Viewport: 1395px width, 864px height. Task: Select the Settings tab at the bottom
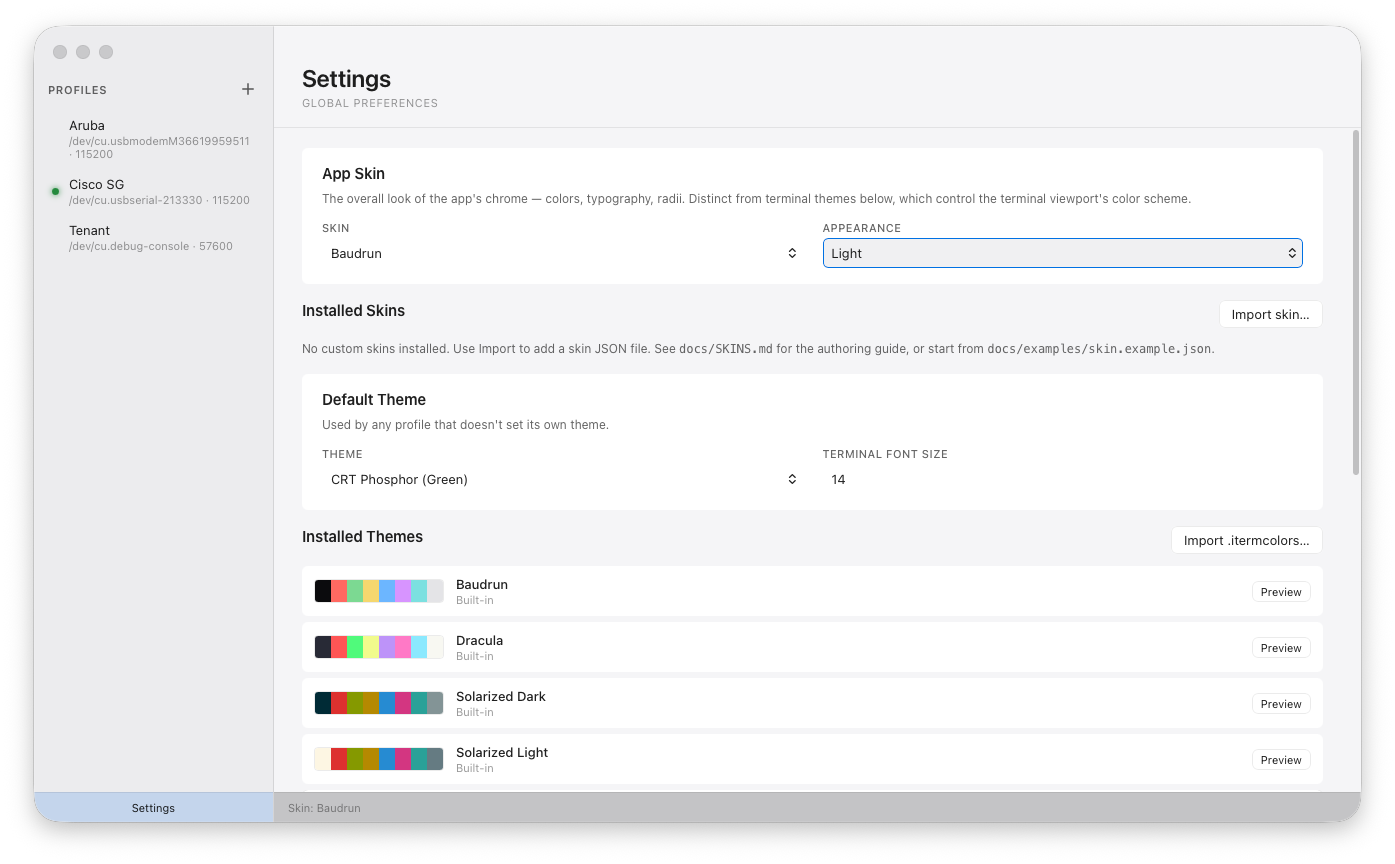pyautogui.click(x=153, y=807)
